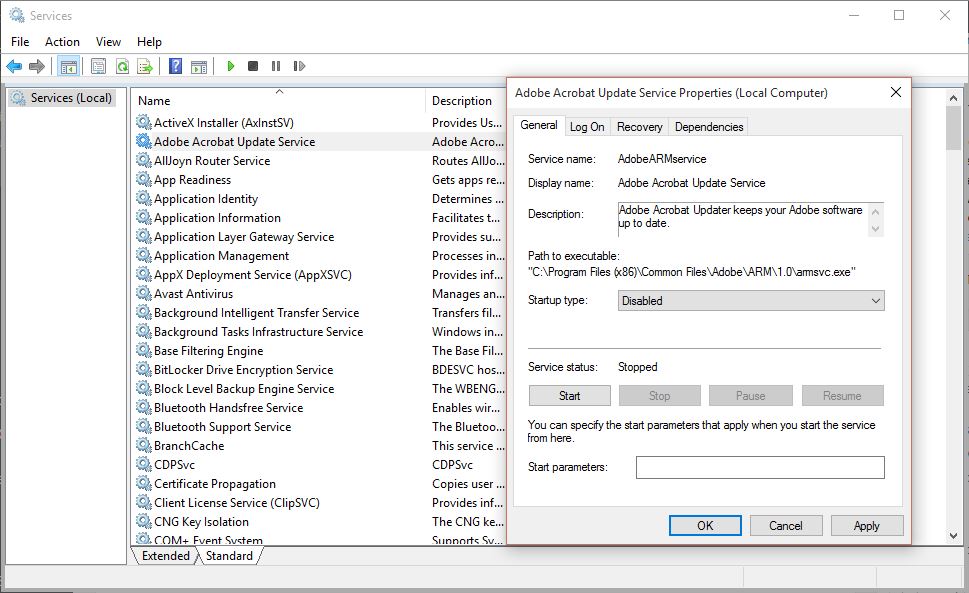Click the Export List toolbar icon
969x593 pixels.
coord(145,66)
